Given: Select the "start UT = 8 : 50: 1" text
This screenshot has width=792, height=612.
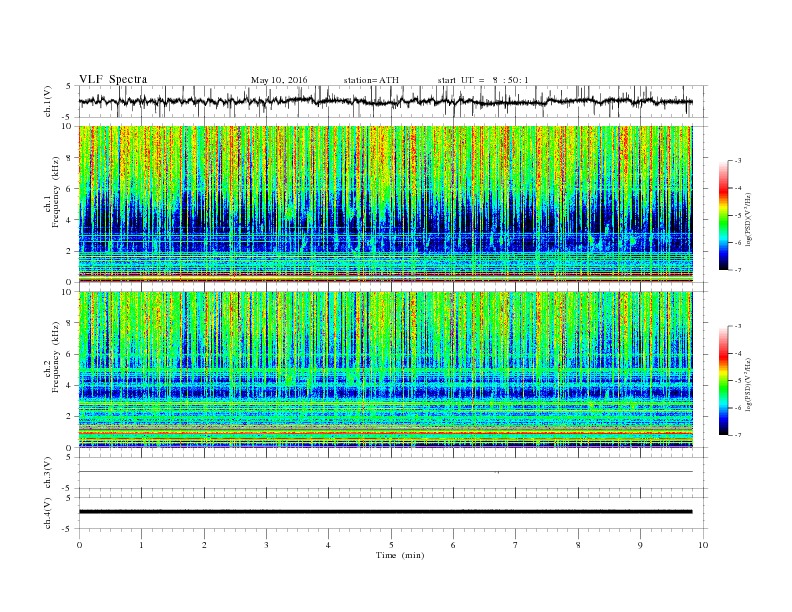Looking at the screenshot, I should tap(483, 80).
